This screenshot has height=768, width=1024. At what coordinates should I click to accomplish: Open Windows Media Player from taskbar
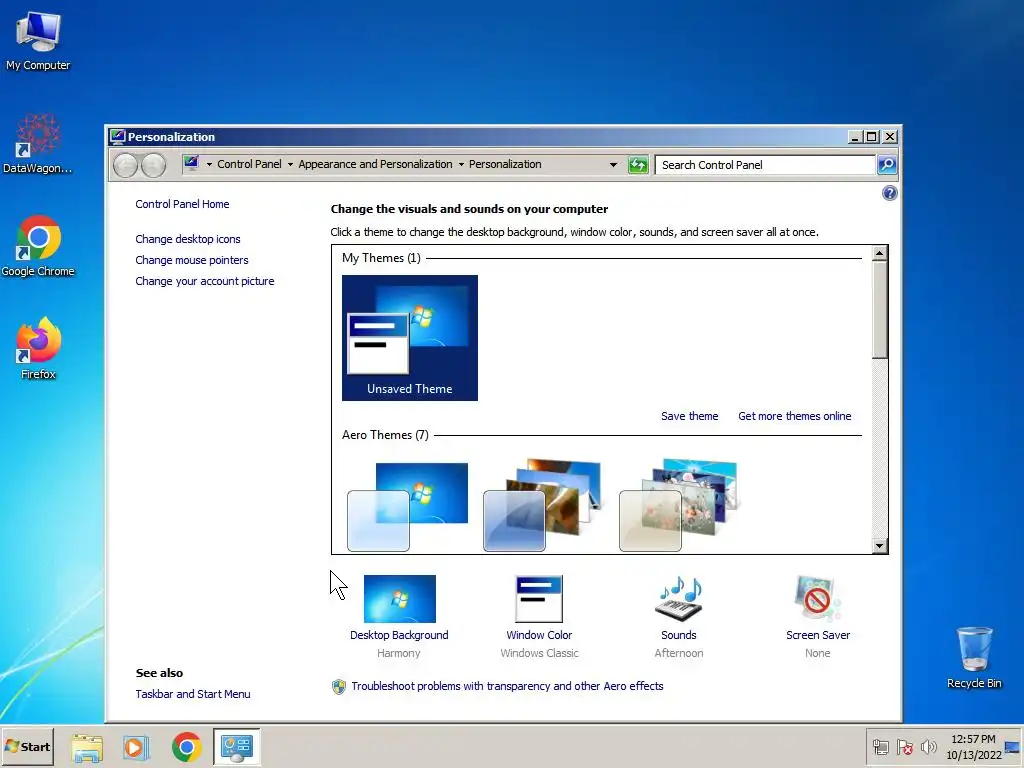tap(136, 747)
